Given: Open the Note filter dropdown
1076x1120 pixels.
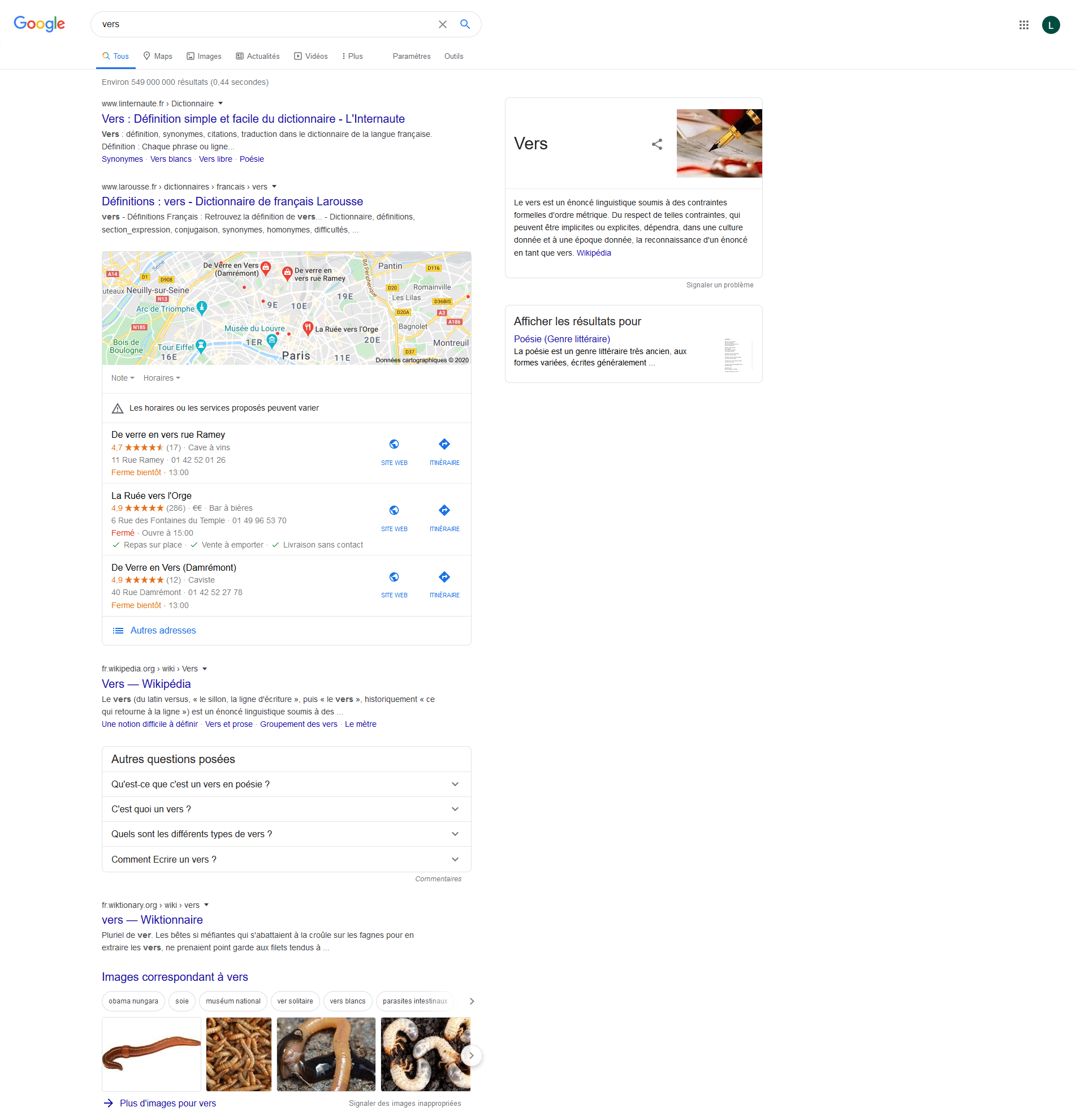Looking at the screenshot, I should 122,378.
